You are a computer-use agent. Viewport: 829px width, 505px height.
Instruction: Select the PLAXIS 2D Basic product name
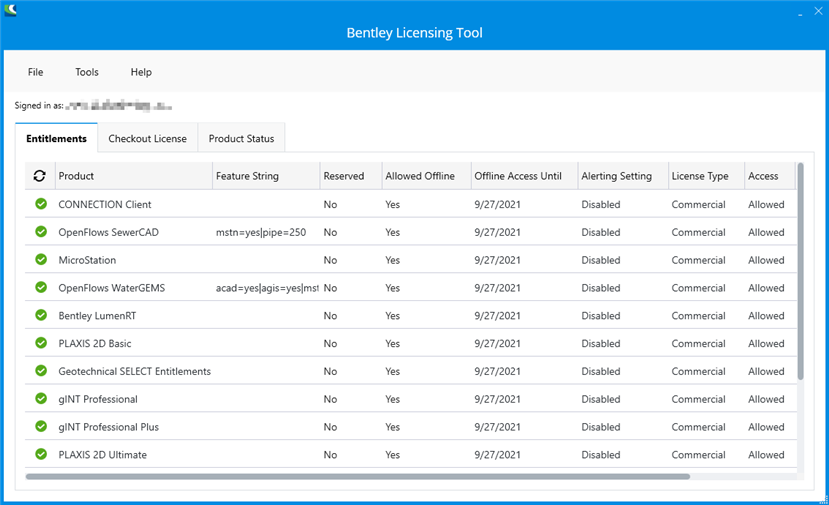coord(95,343)
